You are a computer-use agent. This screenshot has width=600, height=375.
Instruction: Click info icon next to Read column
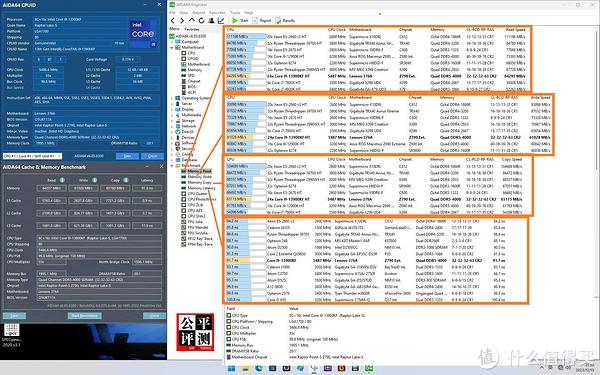click(x=62, y=180)
